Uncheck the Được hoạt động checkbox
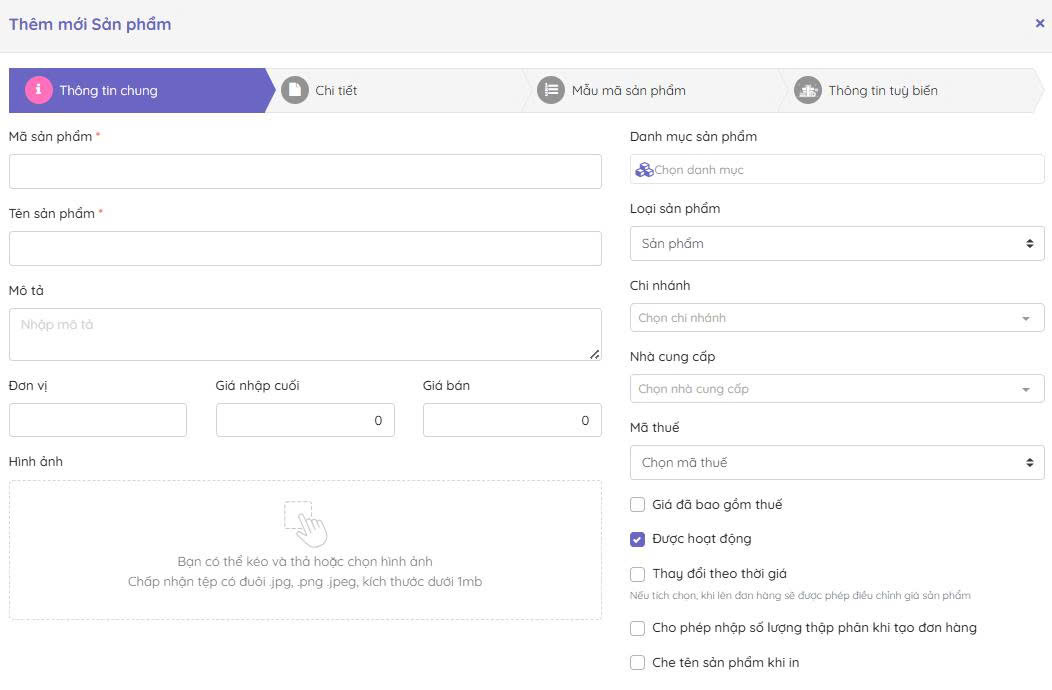1052x690 pixels. 637,539
